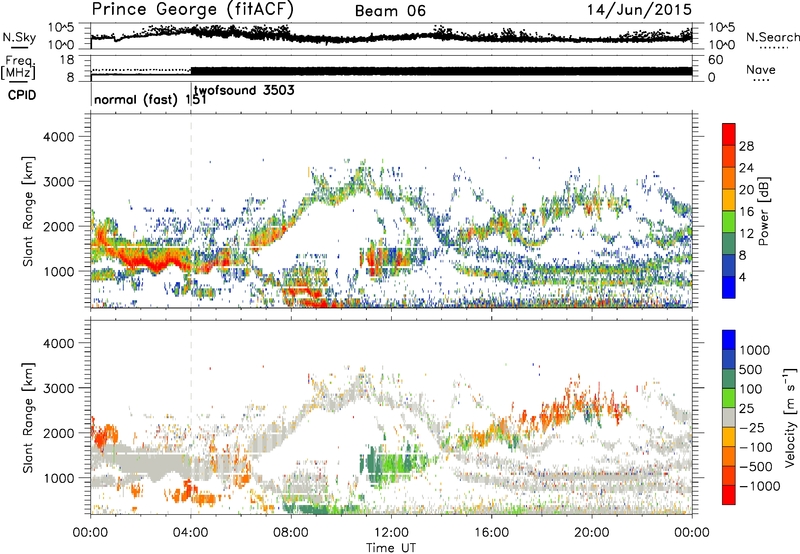Click the '20:00' time tick label

coord(592,533)
